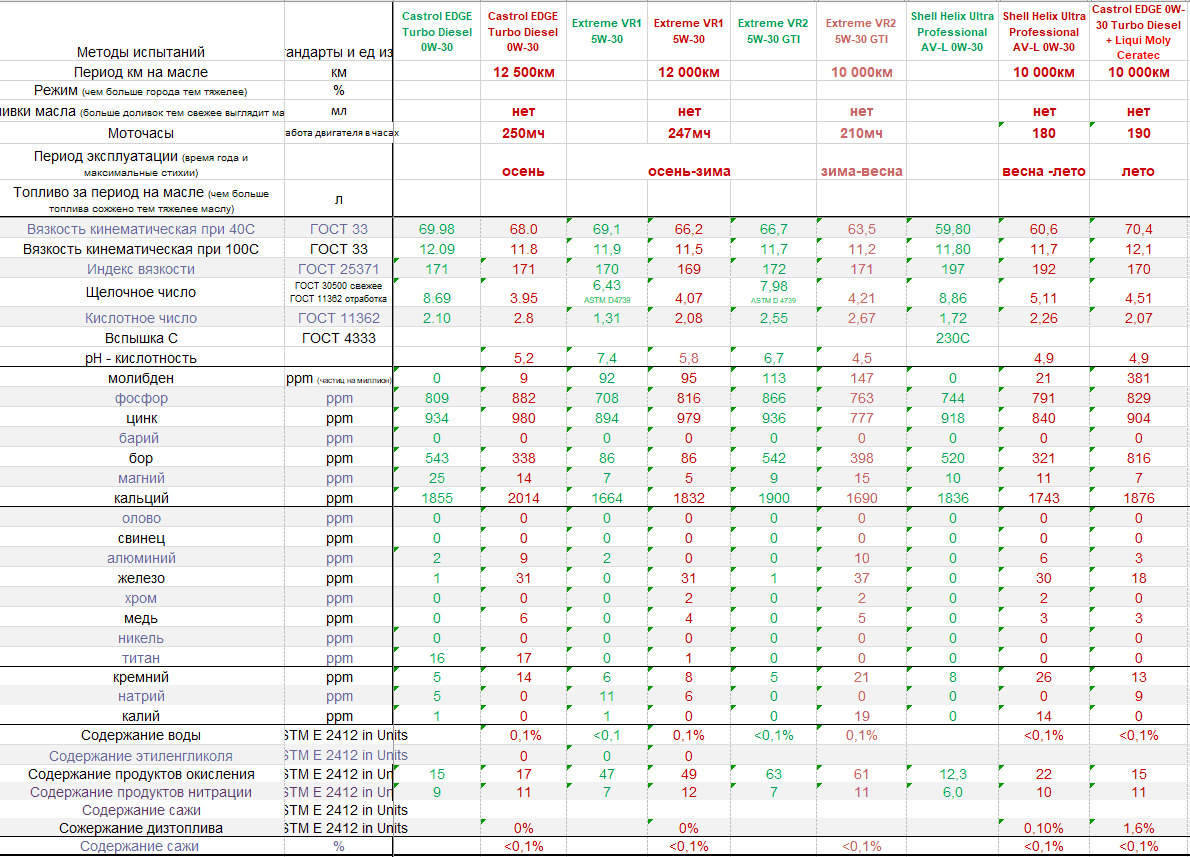1190x857 pixels.
Task: Click calcium value '1855'
Action: [436, 499]
